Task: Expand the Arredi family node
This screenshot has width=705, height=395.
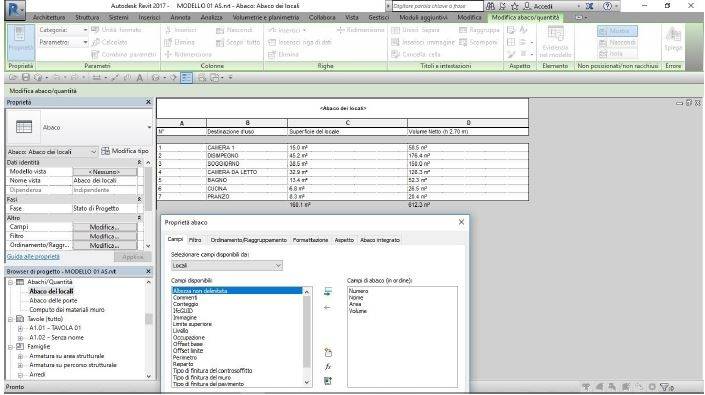Action: coord(20,375)
